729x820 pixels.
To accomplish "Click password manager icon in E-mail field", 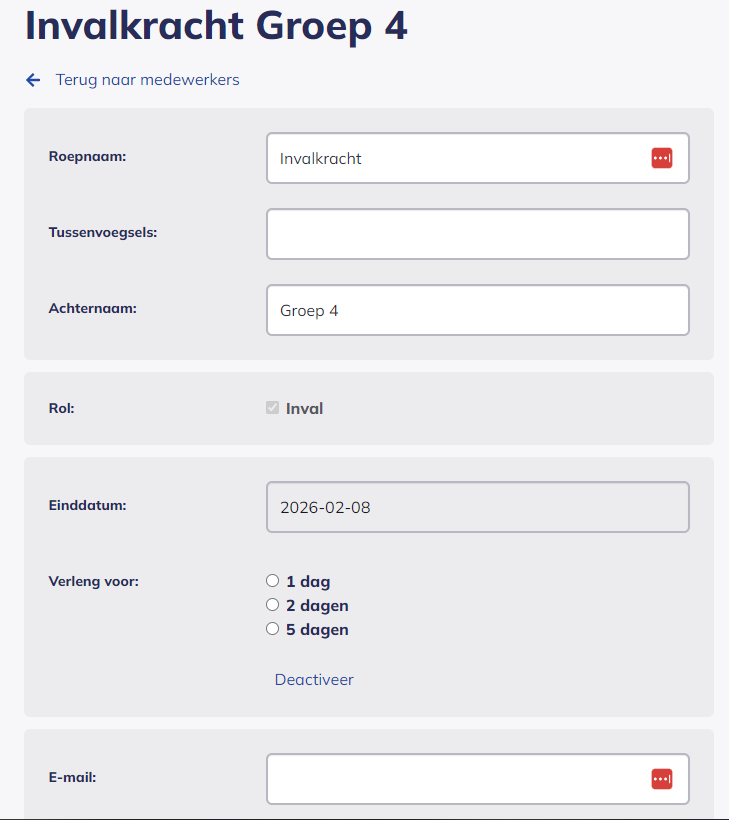I will tap(661, 778).
